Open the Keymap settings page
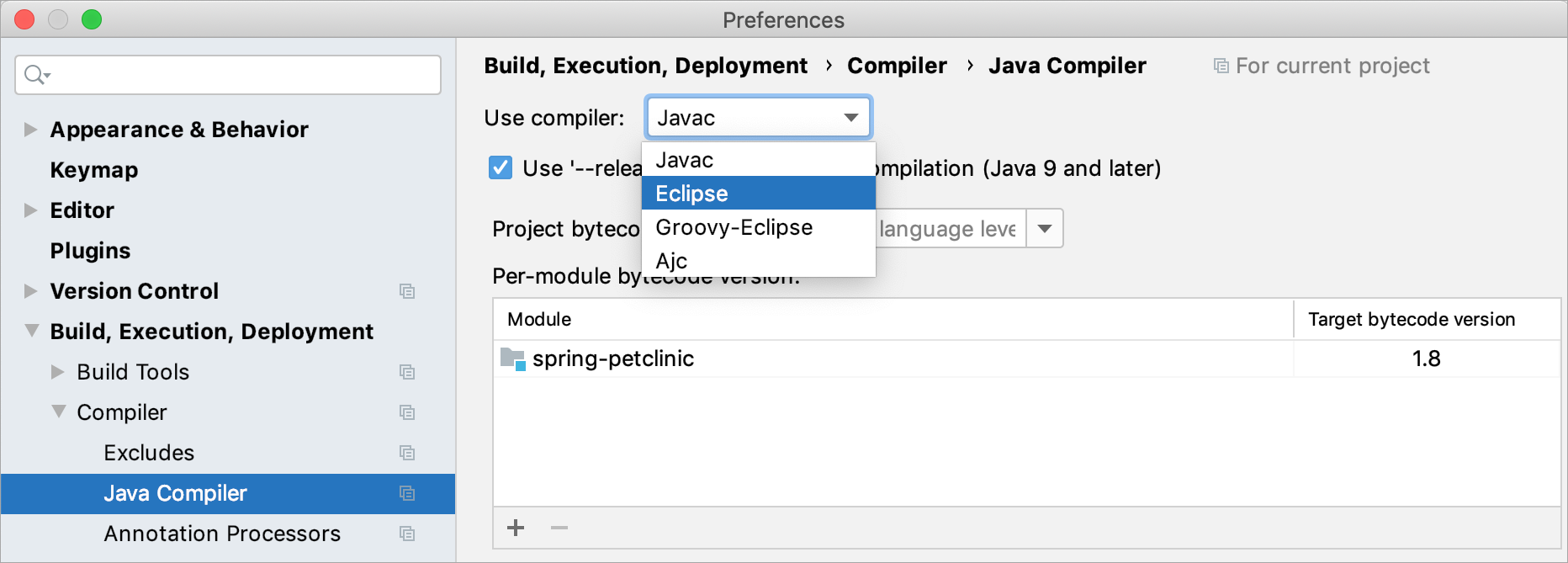This screenshot has width=1568, height=563. [94, 170]
